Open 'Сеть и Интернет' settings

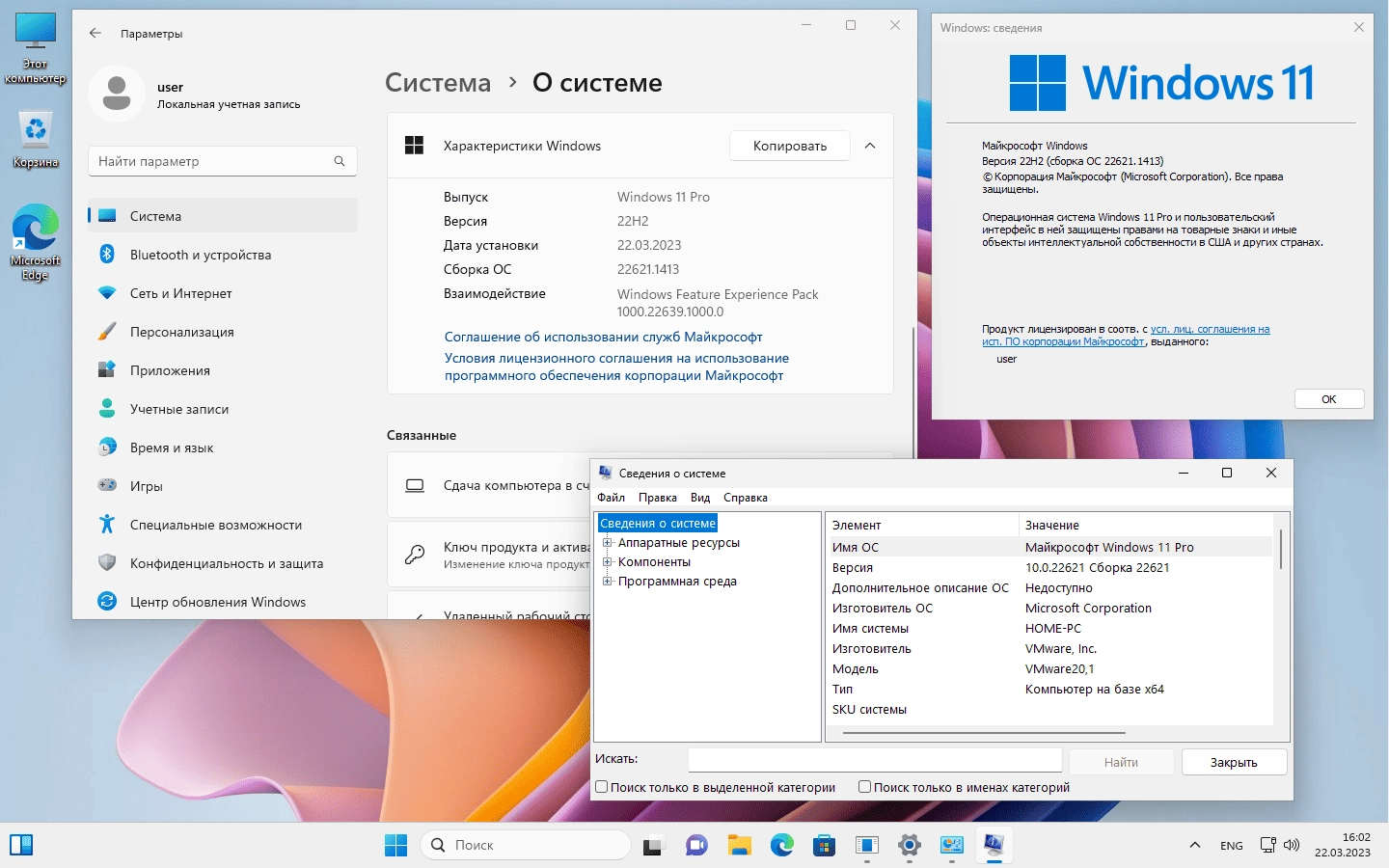click(223, 293)
